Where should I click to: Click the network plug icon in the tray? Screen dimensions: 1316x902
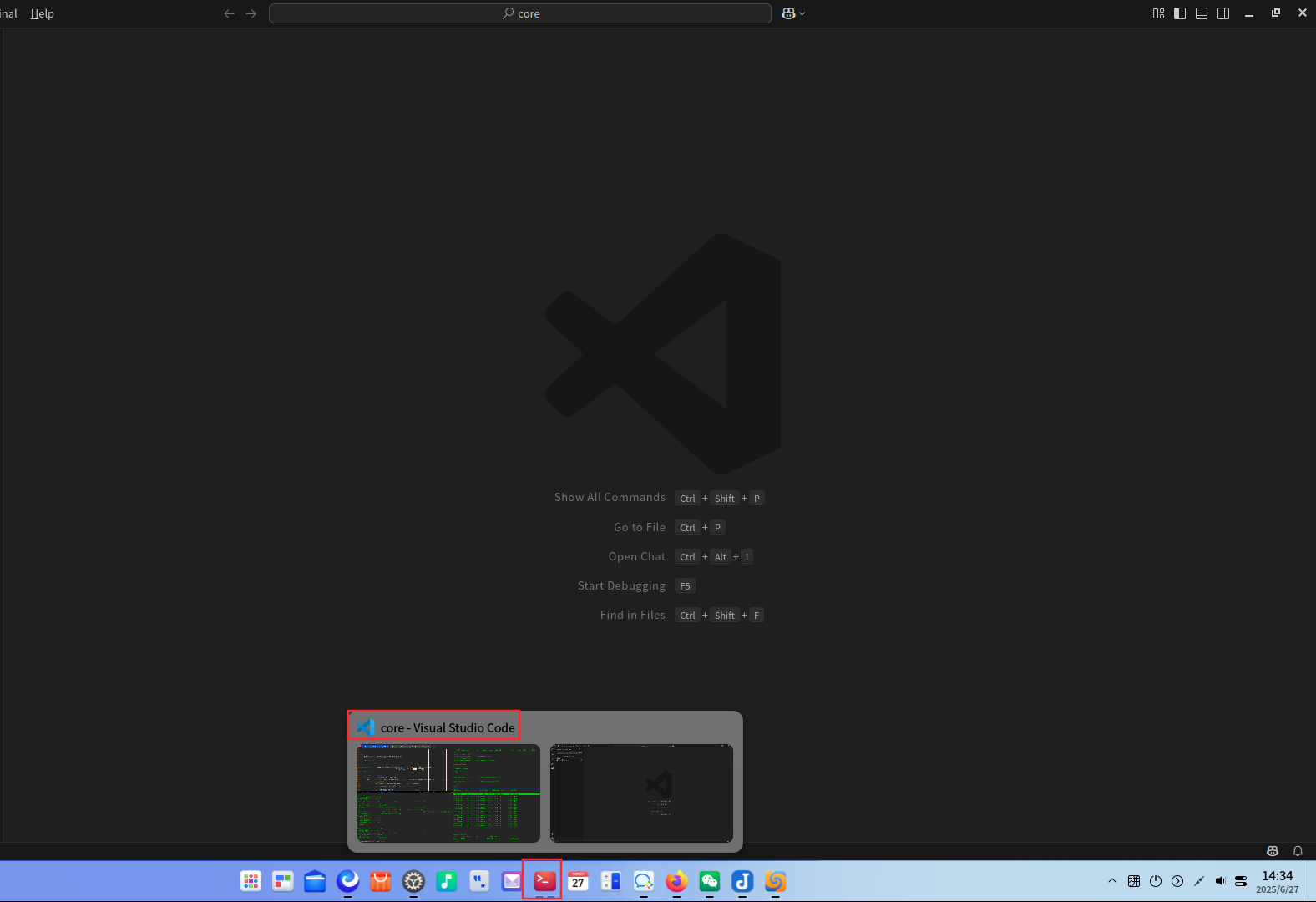coord(1199,881)
